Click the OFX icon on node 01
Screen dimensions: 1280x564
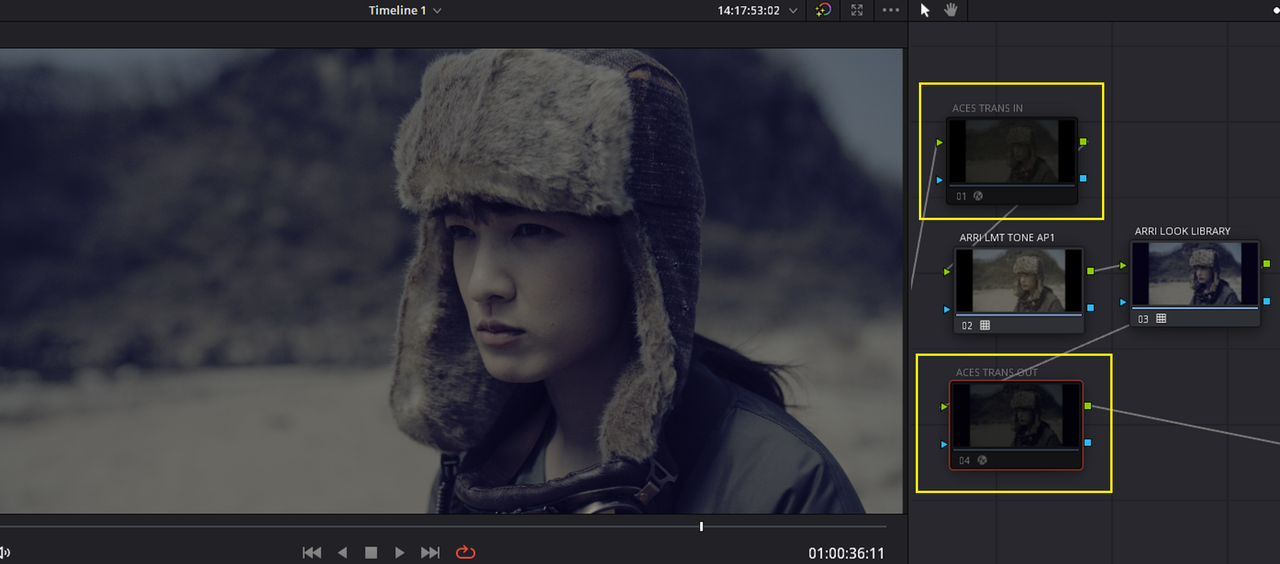[x=978, y=196]
